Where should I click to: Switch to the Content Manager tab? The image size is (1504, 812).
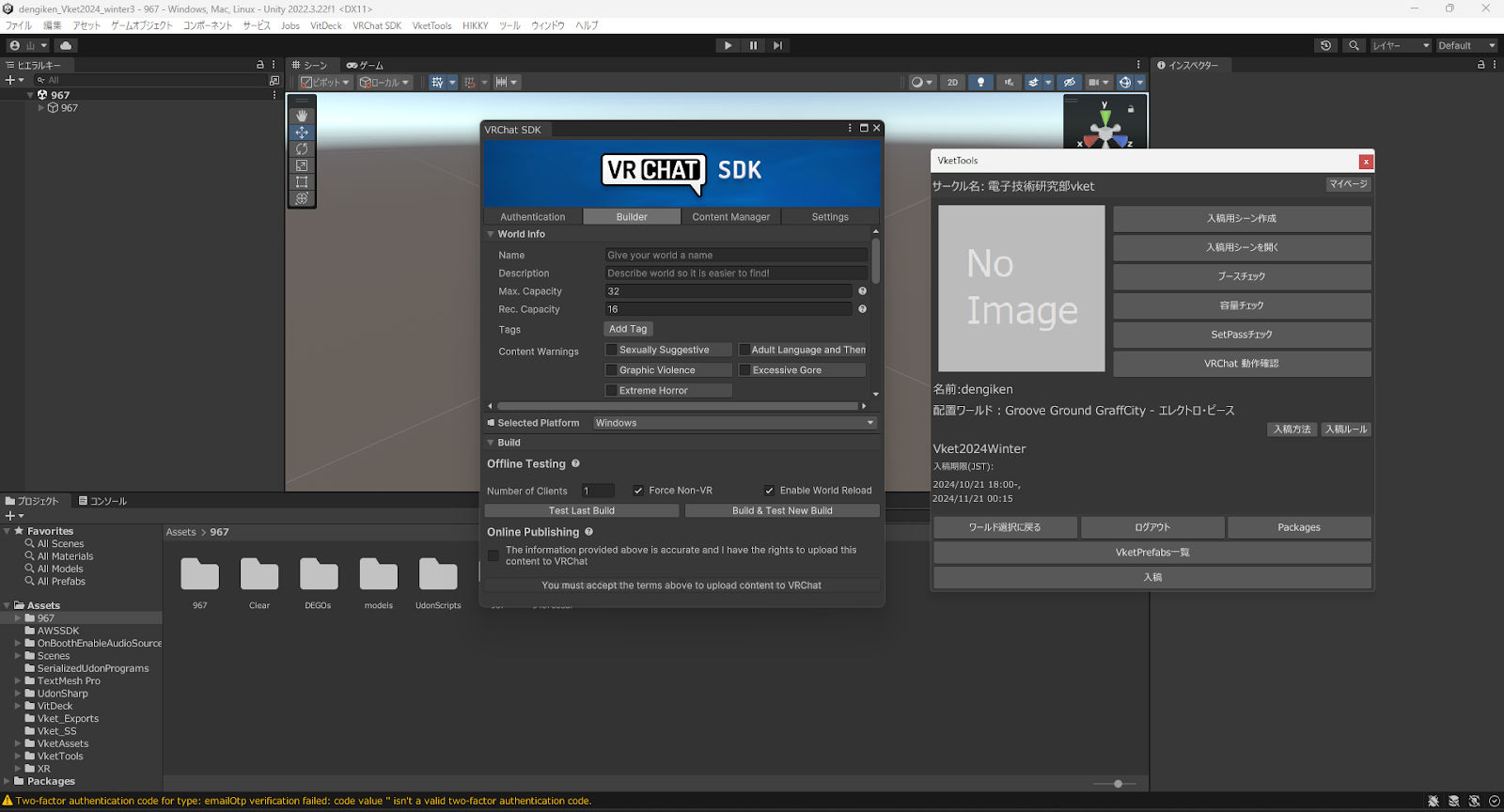(730, 217)
